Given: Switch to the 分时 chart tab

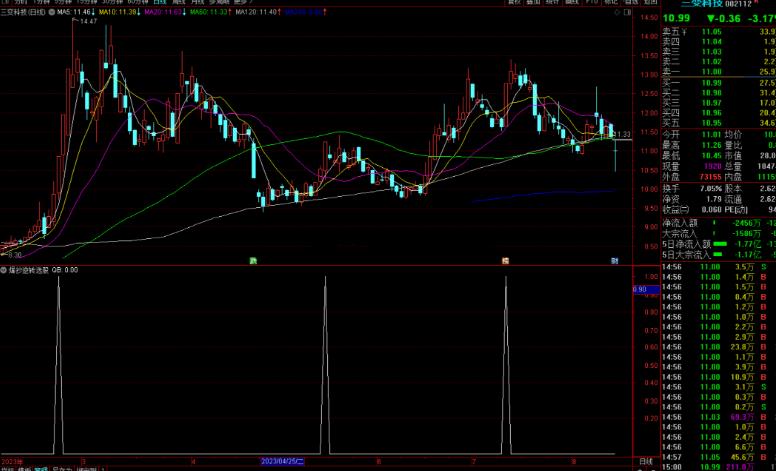Looking at the screenshot, I should pos(21,2).
